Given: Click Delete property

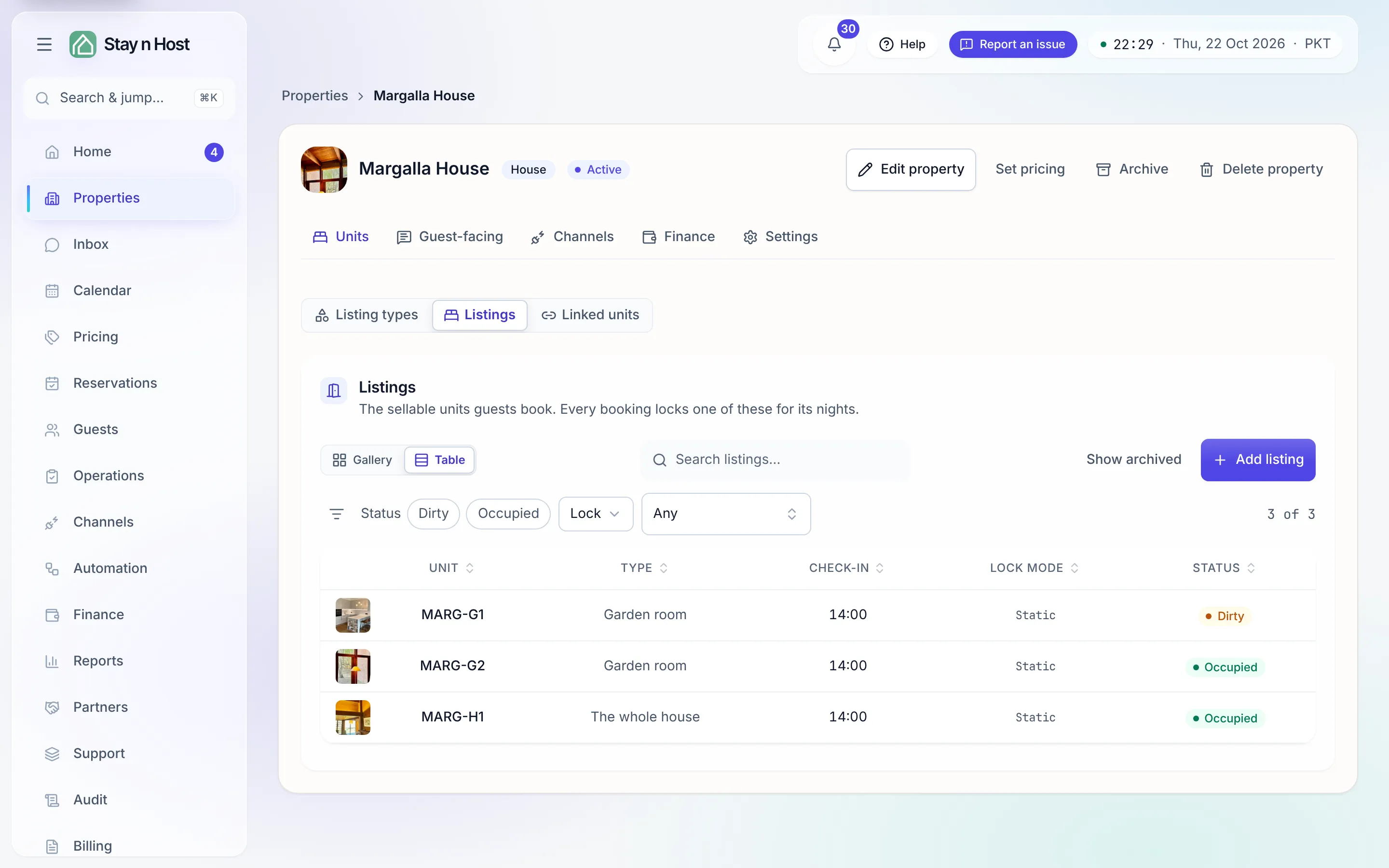Looking at the screenshot, I should [x=1261, y=170].
